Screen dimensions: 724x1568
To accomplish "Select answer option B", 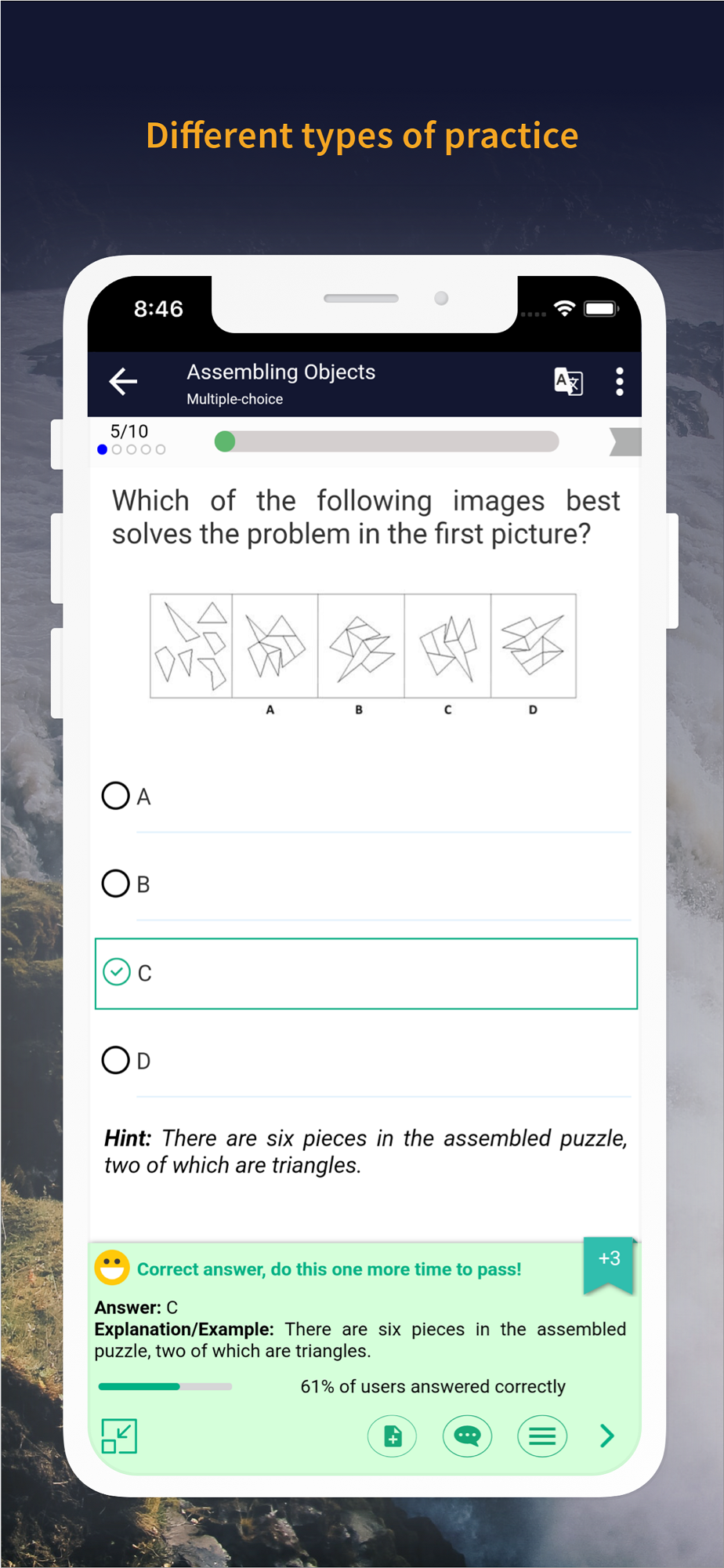I will pos(366,884).
